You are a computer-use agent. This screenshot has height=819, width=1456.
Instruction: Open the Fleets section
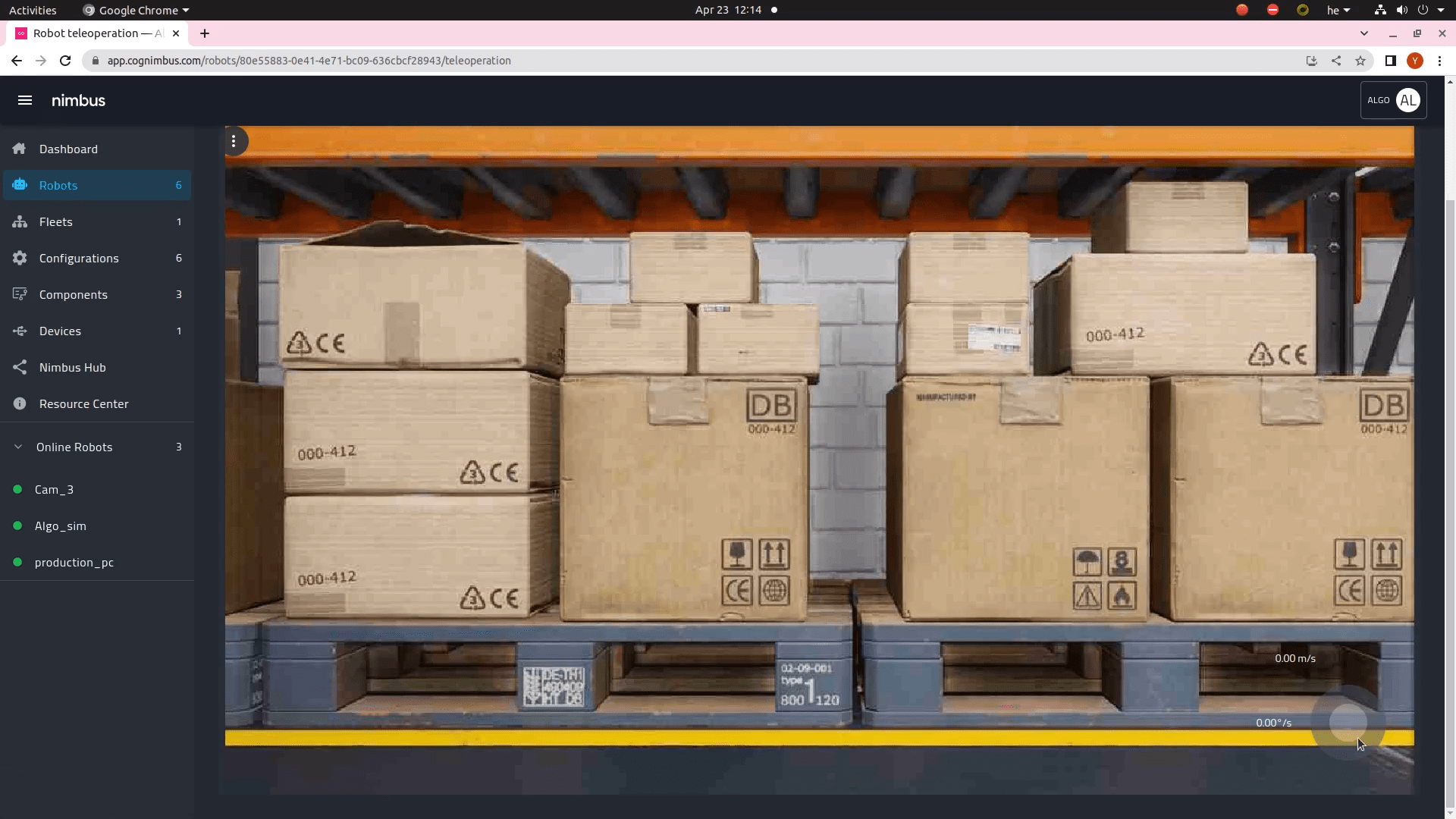pyautogui.click(x=19, y=221)
